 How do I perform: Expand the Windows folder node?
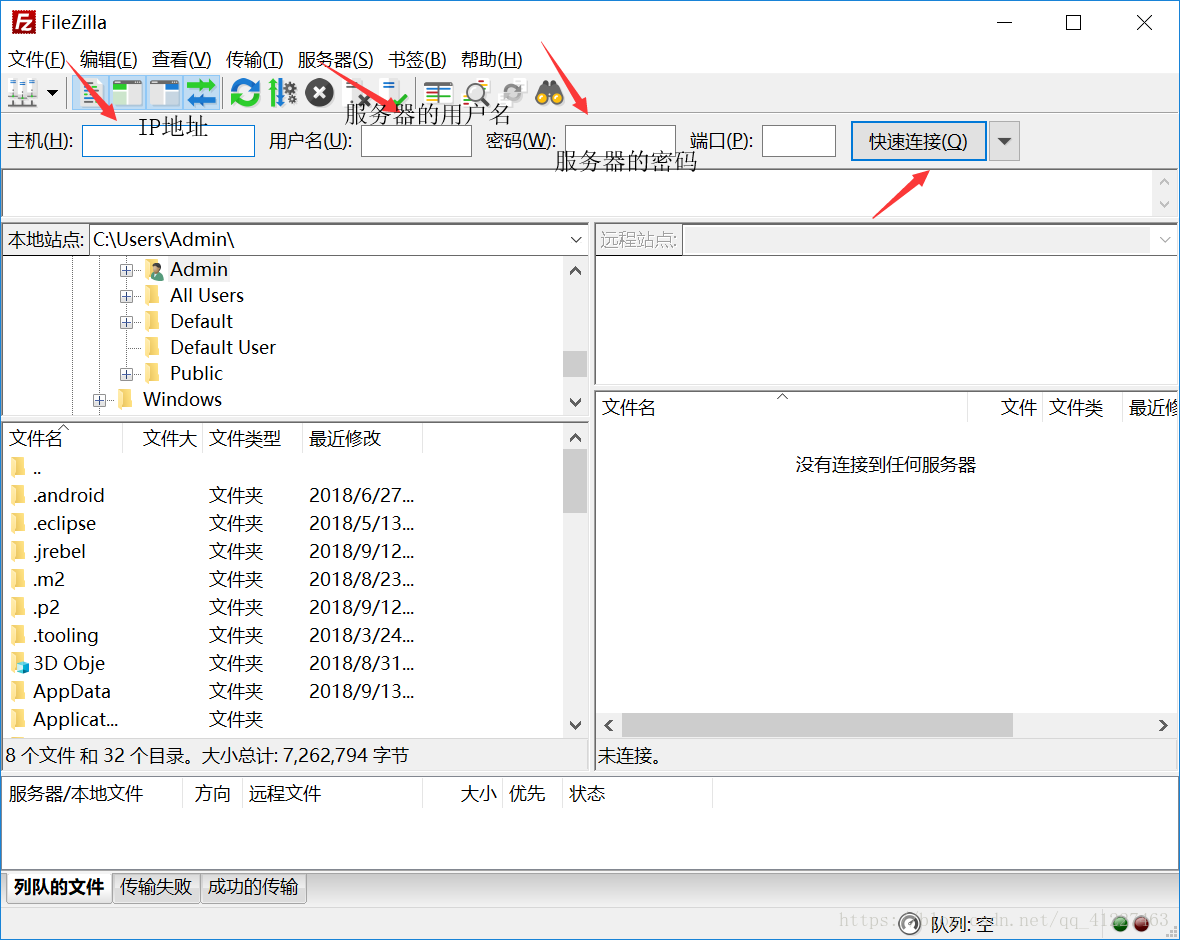coord(99,400)
